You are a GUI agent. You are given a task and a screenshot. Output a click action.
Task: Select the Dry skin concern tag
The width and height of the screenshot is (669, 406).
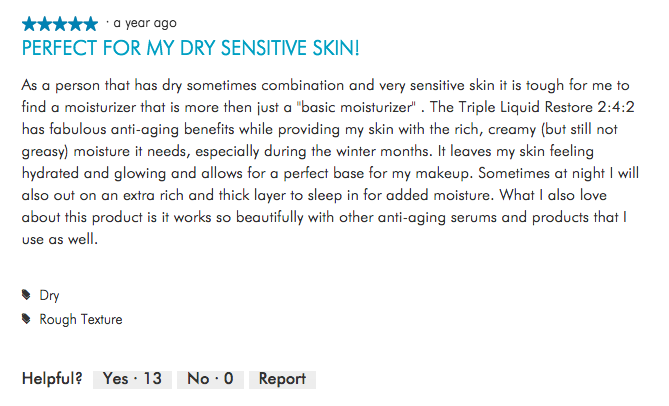(x=49, y=295)
